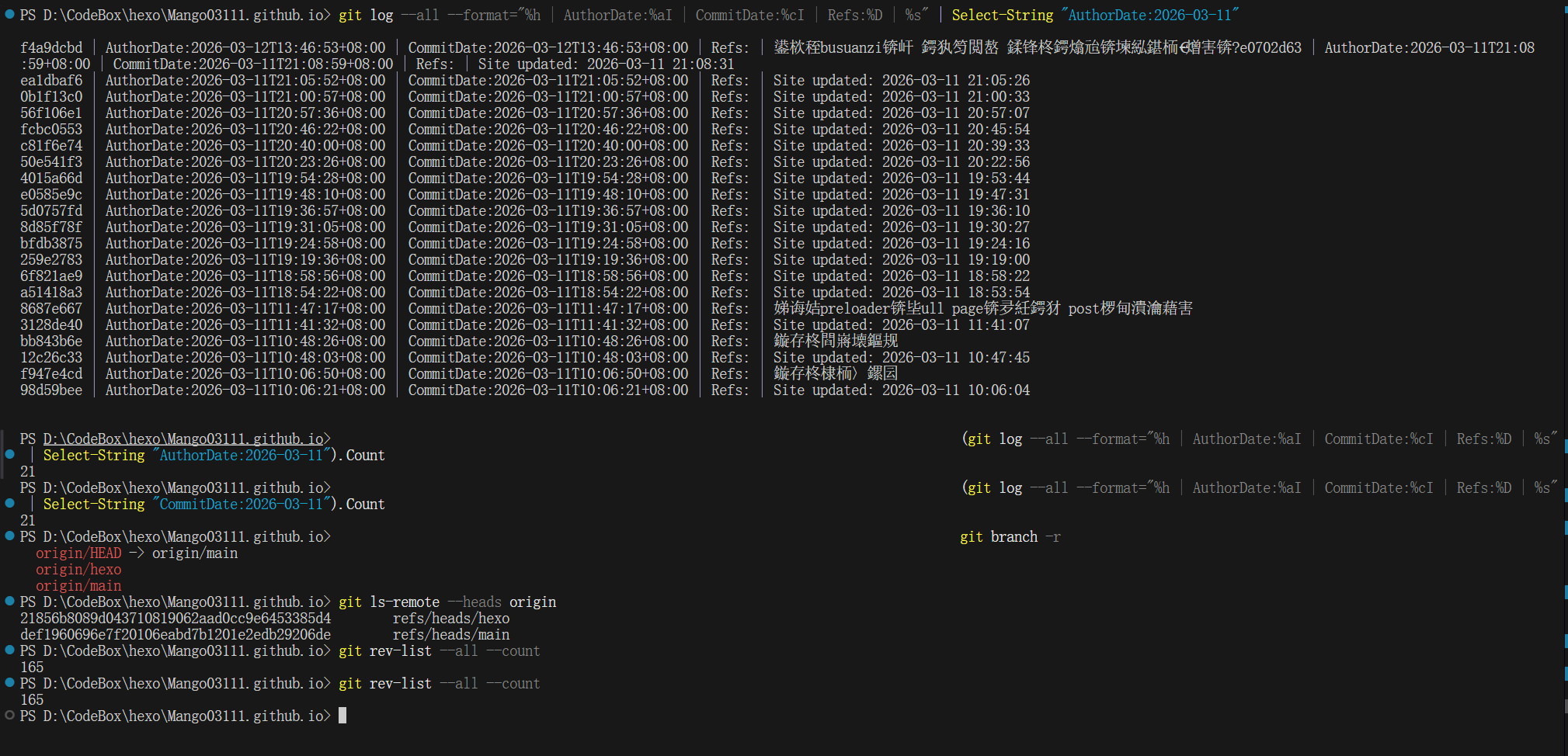The width and height of the screenshot is (1568, 756).
Task: Click the command marker dot beside git branch -r
Action: point(9,536)
